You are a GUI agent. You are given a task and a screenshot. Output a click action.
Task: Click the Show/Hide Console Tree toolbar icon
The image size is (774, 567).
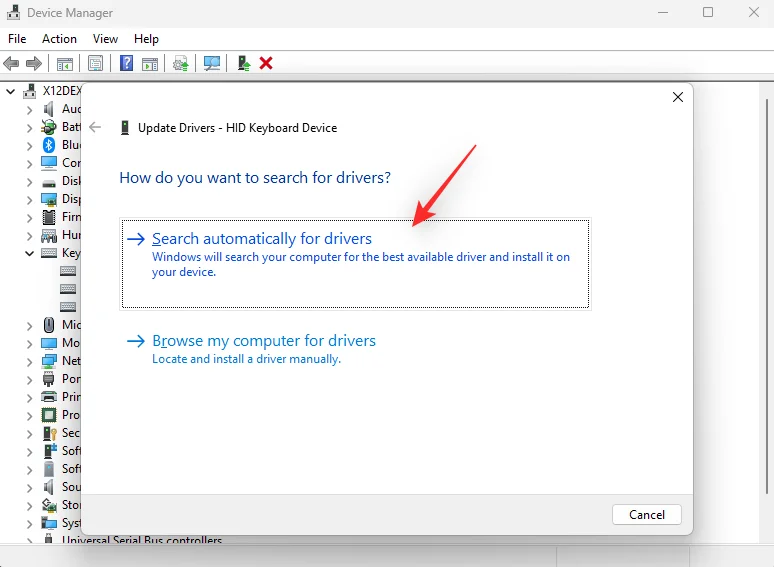pyautogui.click(x=65, y=63)
